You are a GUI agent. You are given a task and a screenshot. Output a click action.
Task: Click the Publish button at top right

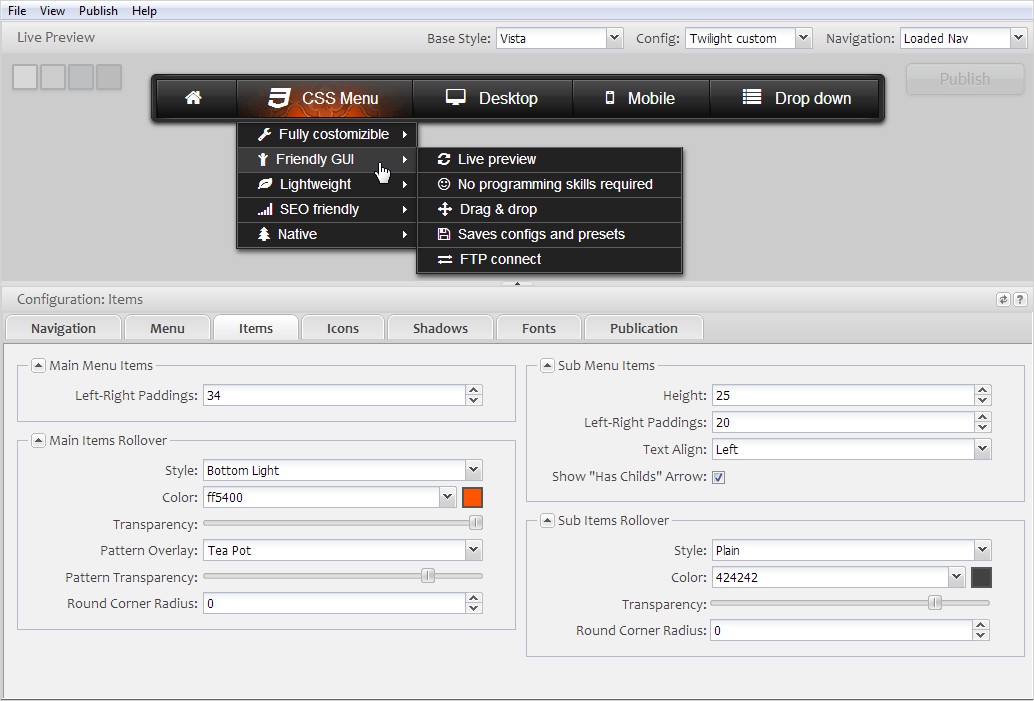[x=964, y=79]
